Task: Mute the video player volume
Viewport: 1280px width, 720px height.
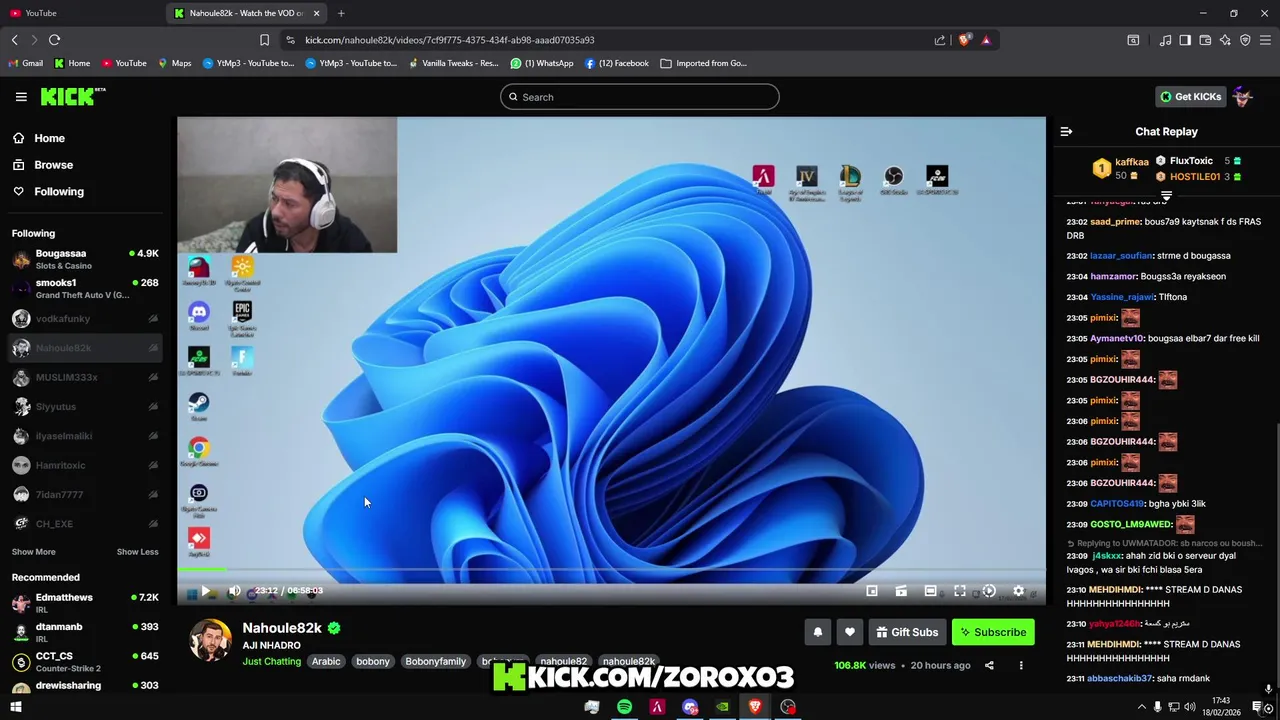Action: (x=234, y=591)
